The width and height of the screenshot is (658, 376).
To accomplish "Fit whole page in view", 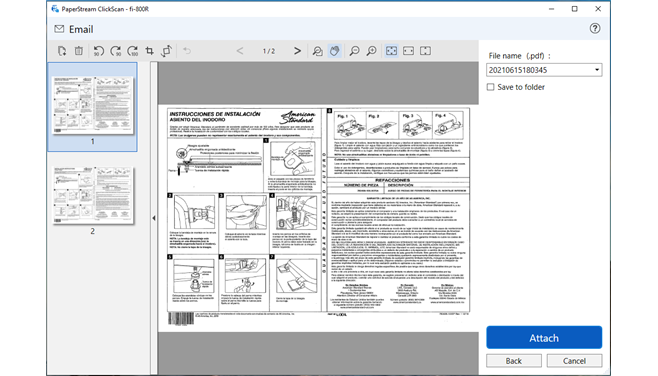I will (391, 51).
